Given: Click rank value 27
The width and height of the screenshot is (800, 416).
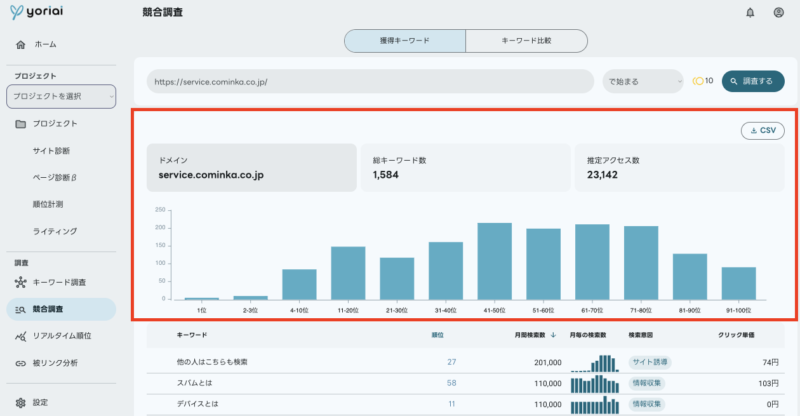Looking at the screenshot, I should pyautogui.click(x=452, y=362).
